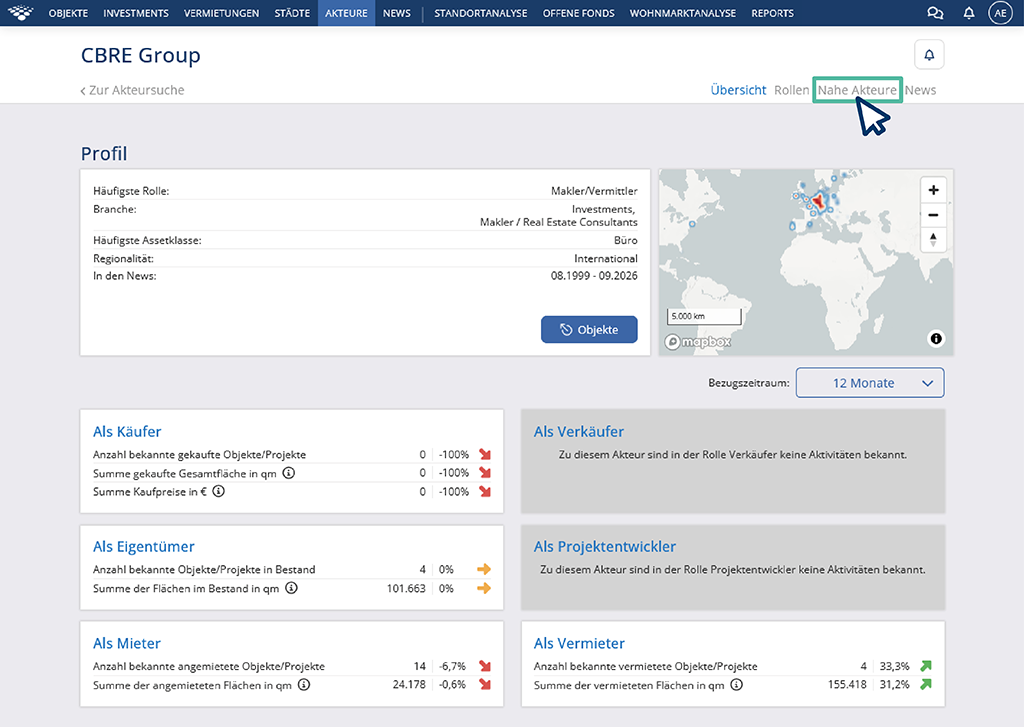
Task: Click green trend arrow for vermietete Objekte/Projekte
Action: tap(926, 666)
